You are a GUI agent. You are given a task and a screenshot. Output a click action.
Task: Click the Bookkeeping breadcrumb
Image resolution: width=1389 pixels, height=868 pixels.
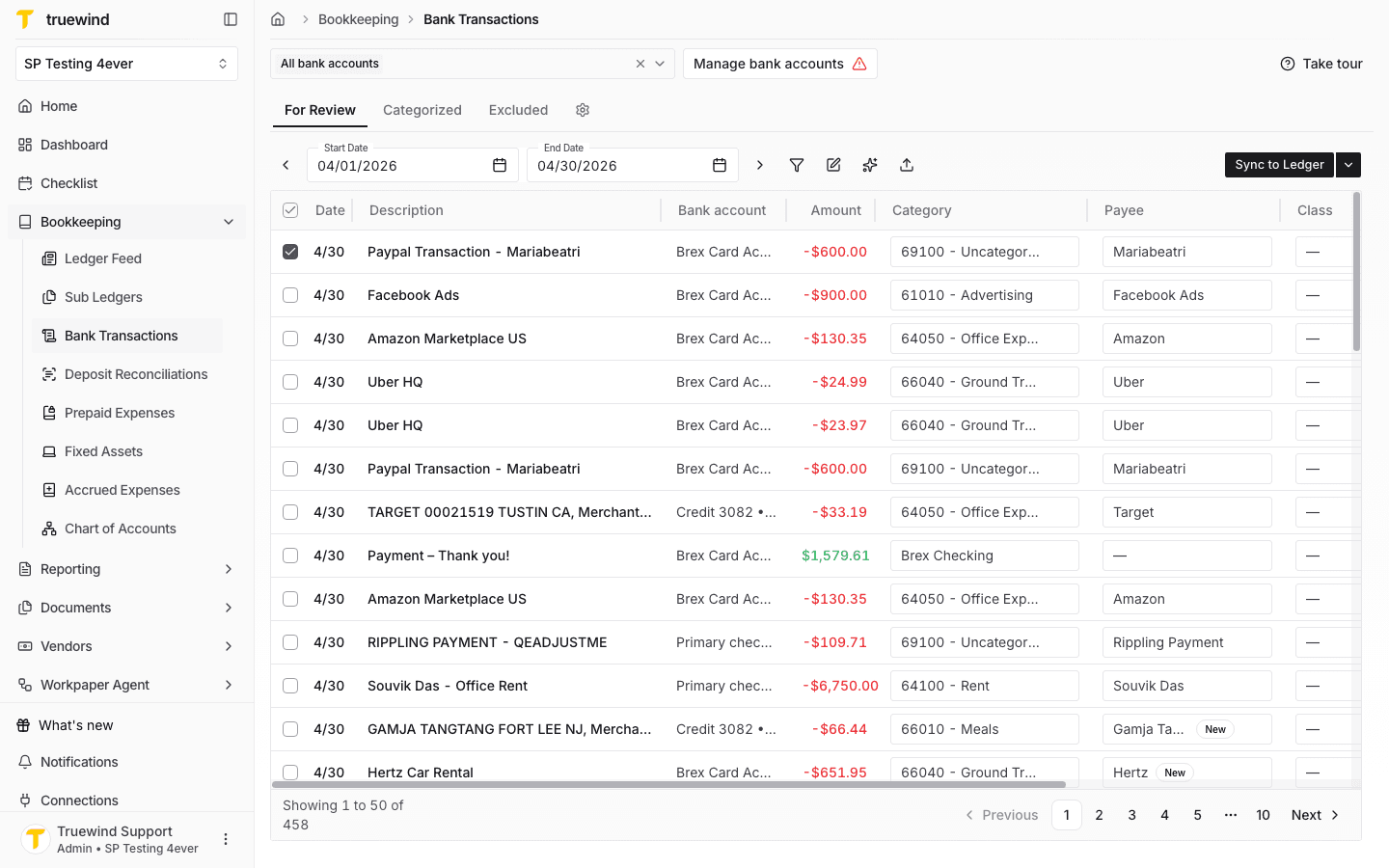(x=358, y=19)
